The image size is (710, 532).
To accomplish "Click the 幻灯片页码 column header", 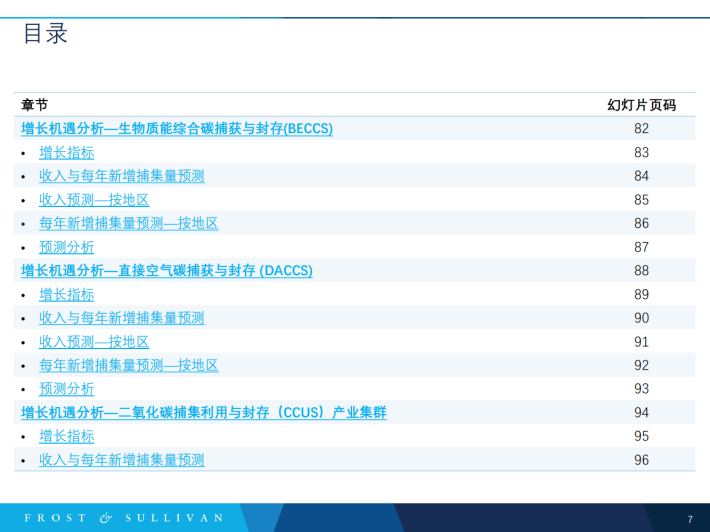I will tap(641, 105).
